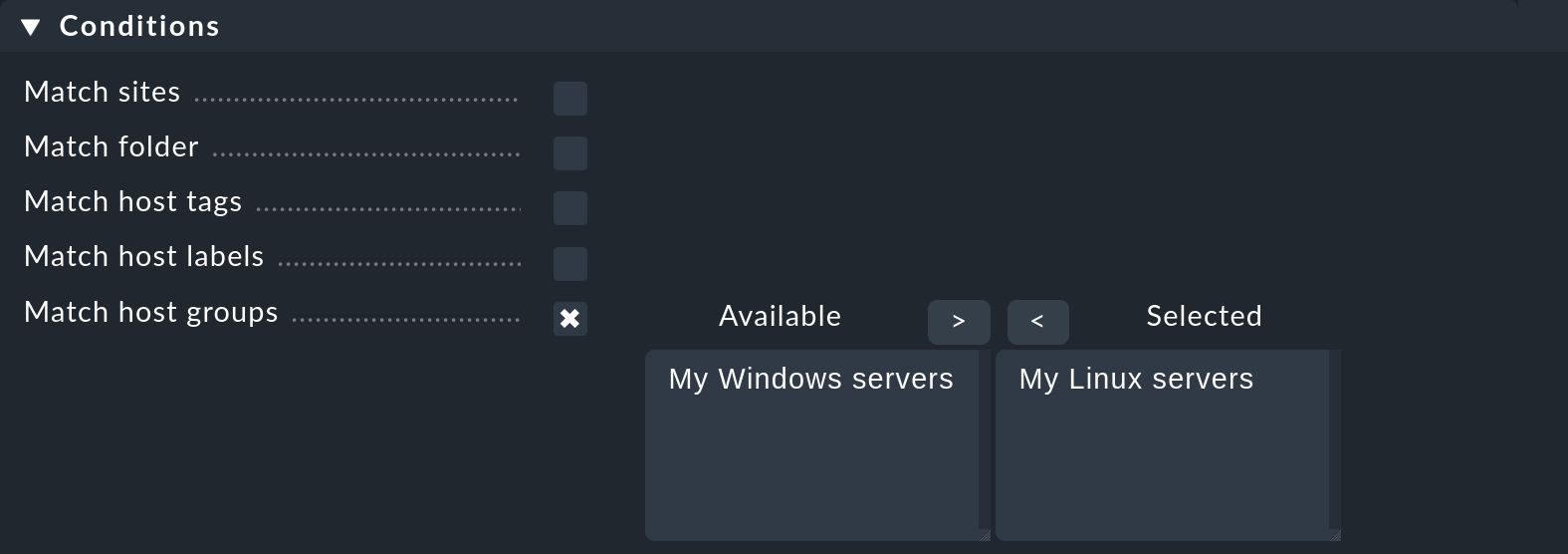
Task: Remove selection with the < button
Action: tap(1038, 322)
